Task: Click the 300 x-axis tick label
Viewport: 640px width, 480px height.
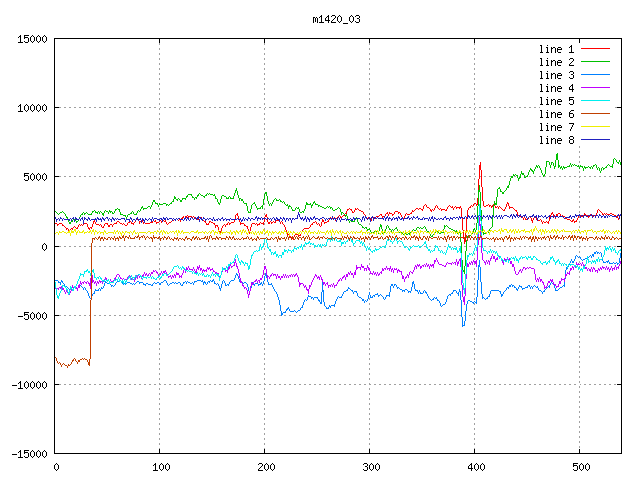Action: click(369, 467)
